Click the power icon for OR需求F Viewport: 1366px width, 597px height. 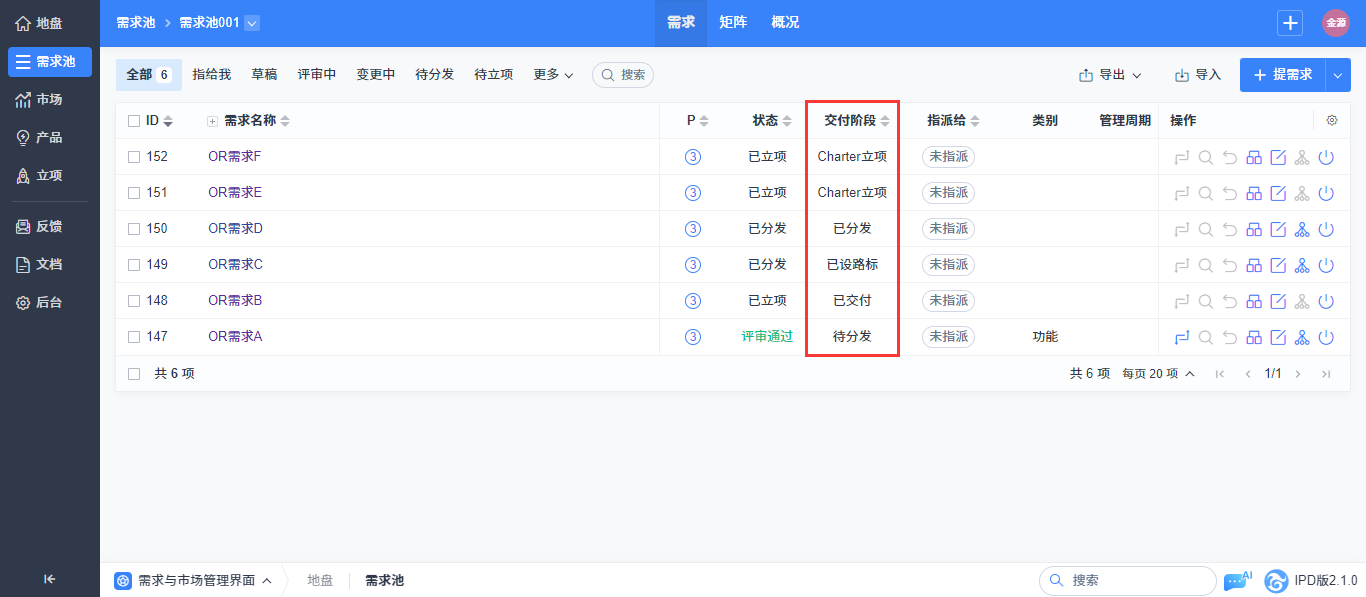coord(1326,157)
